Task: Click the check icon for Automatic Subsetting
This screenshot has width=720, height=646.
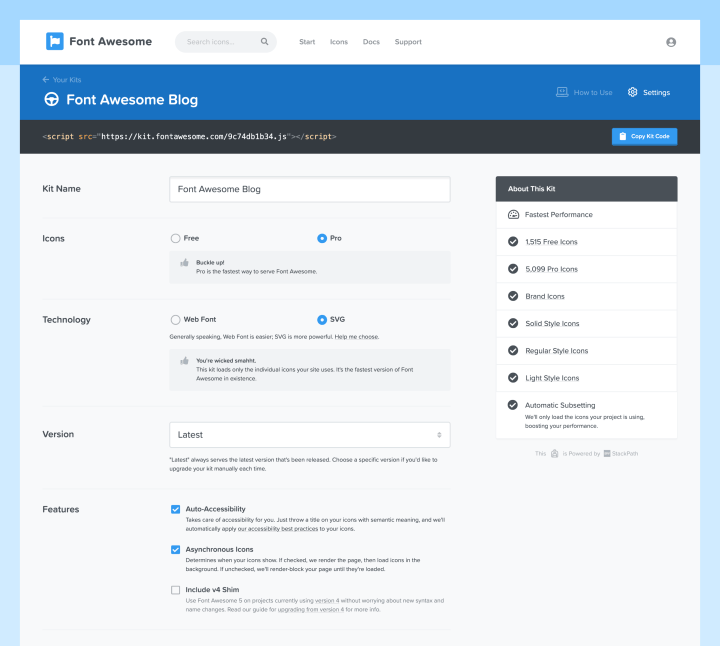Action: pyautogui.click(x=513, y=405)
